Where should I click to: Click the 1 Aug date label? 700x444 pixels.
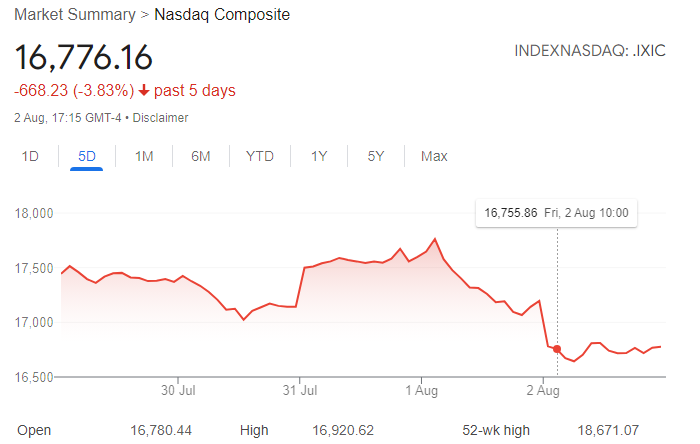[420, 390]
